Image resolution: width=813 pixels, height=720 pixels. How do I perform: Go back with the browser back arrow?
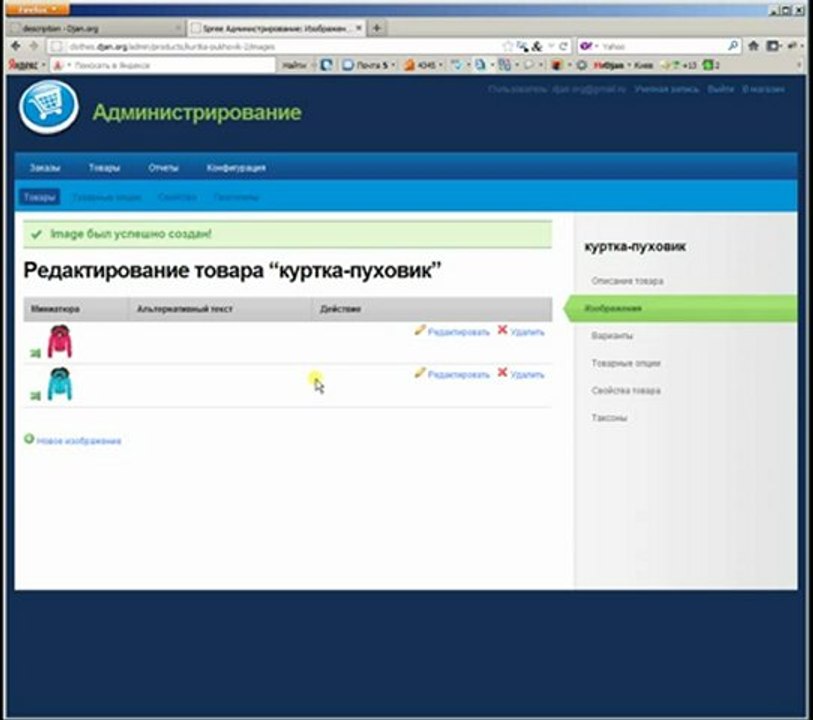tap(16, 46)
